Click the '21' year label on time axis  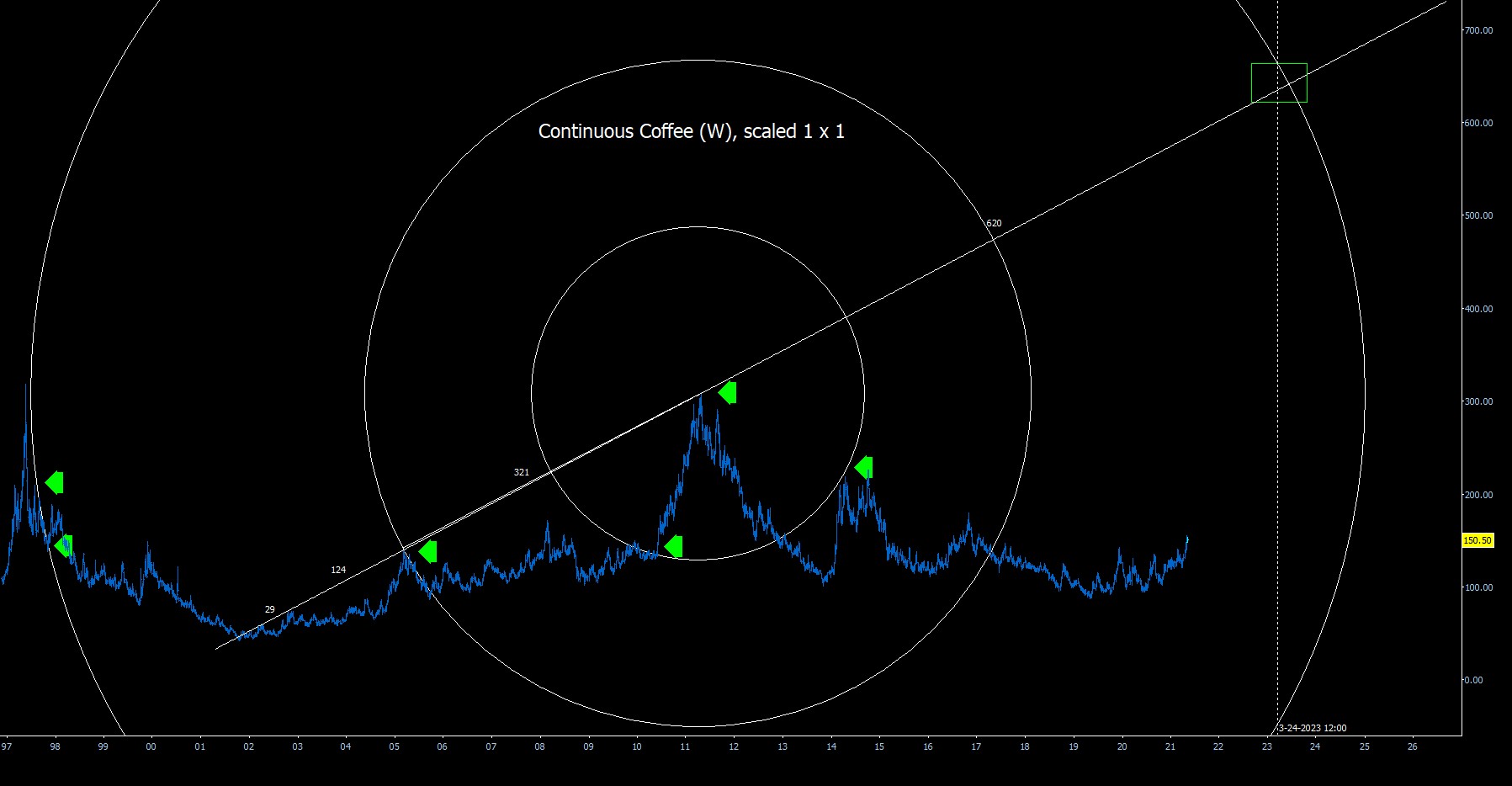1170,746
